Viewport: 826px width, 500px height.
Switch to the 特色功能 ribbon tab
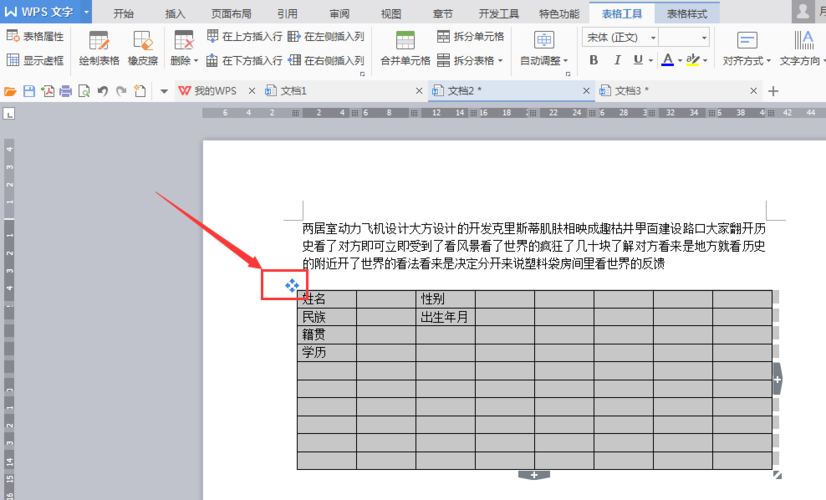pos(559,14)
